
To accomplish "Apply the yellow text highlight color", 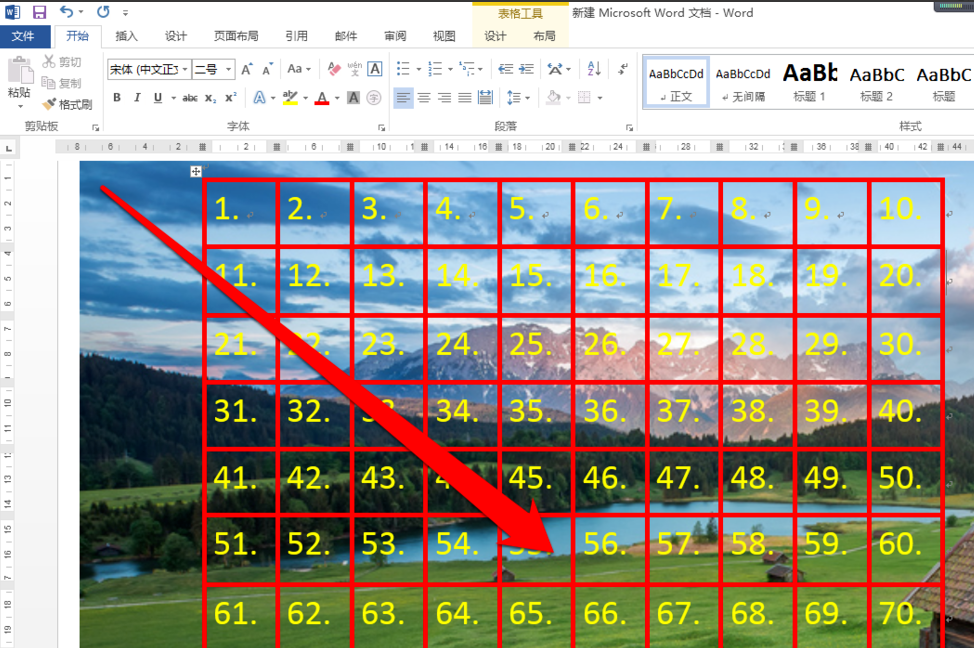I will [290, 98].
